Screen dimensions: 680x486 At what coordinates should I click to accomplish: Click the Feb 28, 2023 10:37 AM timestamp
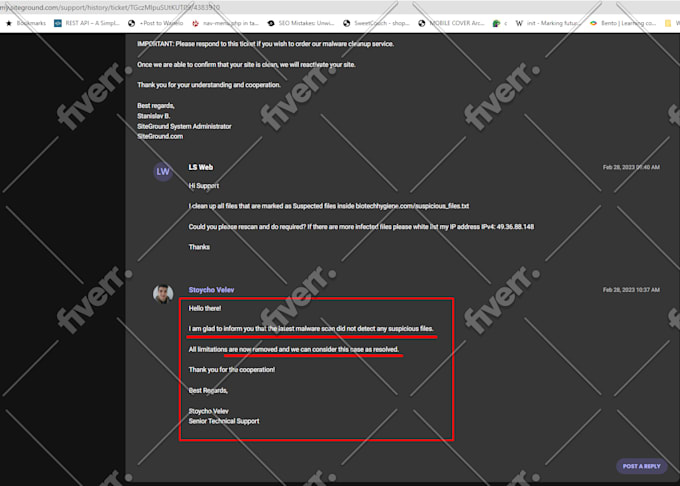631,290
